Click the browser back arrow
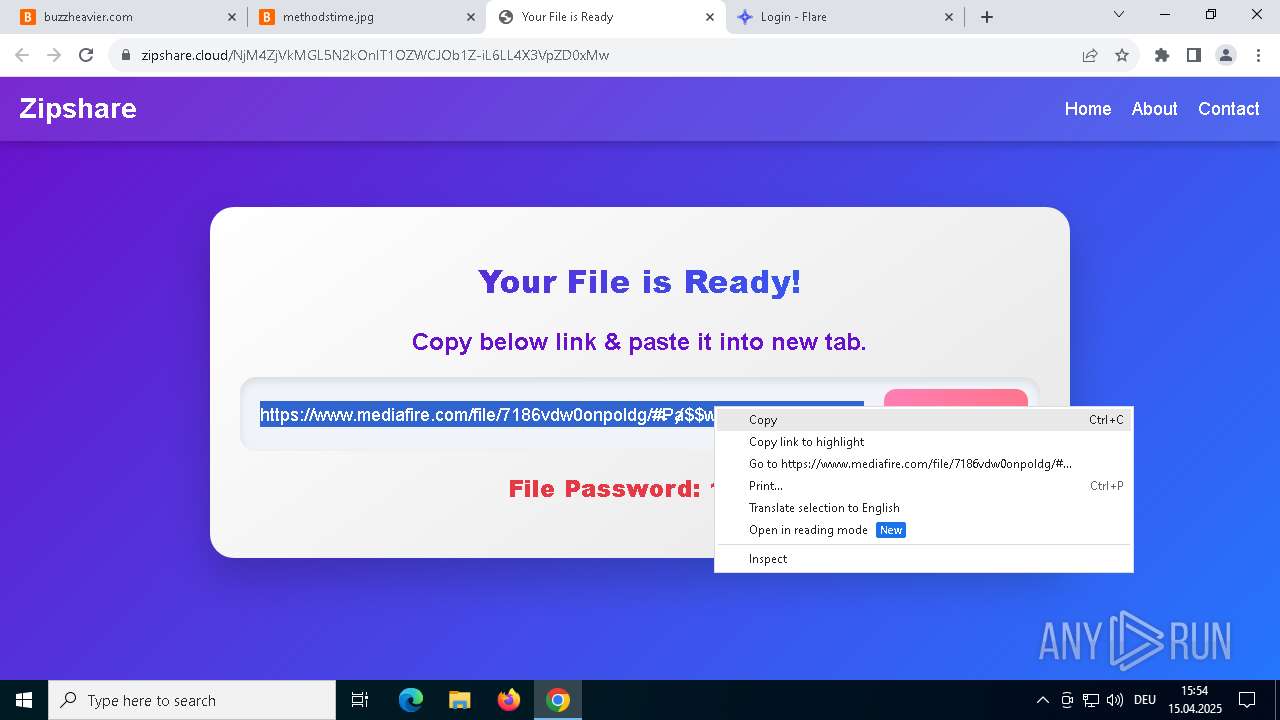 (x=22, y=55)
